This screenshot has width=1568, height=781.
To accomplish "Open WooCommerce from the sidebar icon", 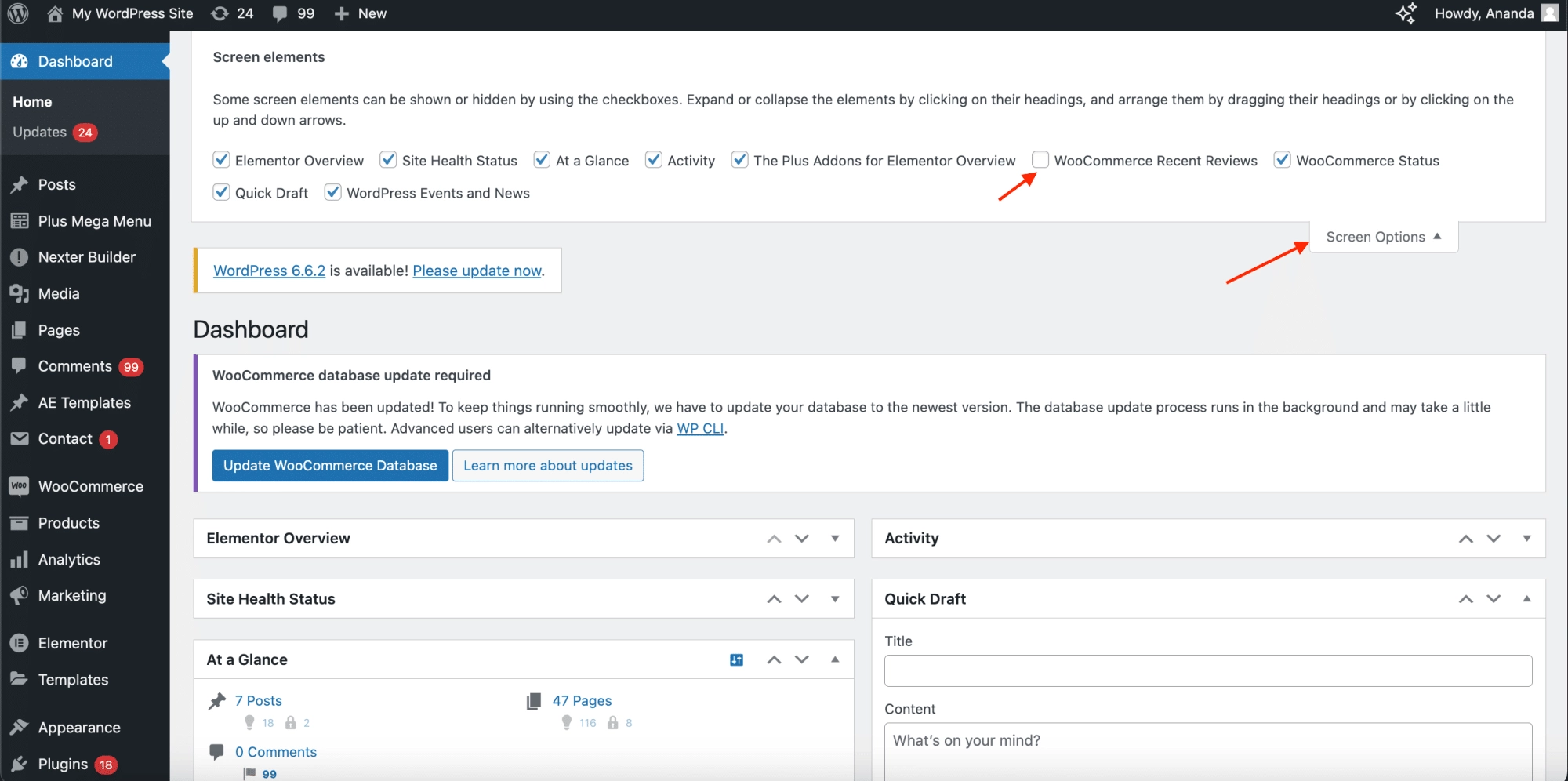I will pos(20,486).
